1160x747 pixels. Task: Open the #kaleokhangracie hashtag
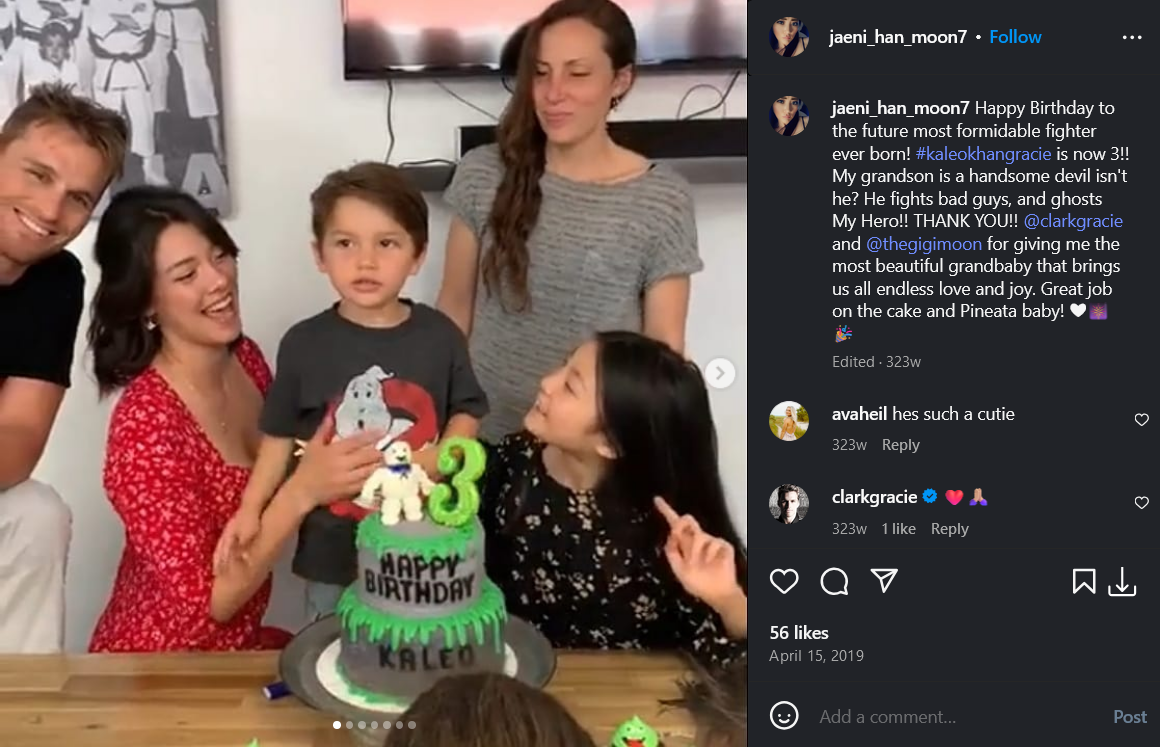983,154
